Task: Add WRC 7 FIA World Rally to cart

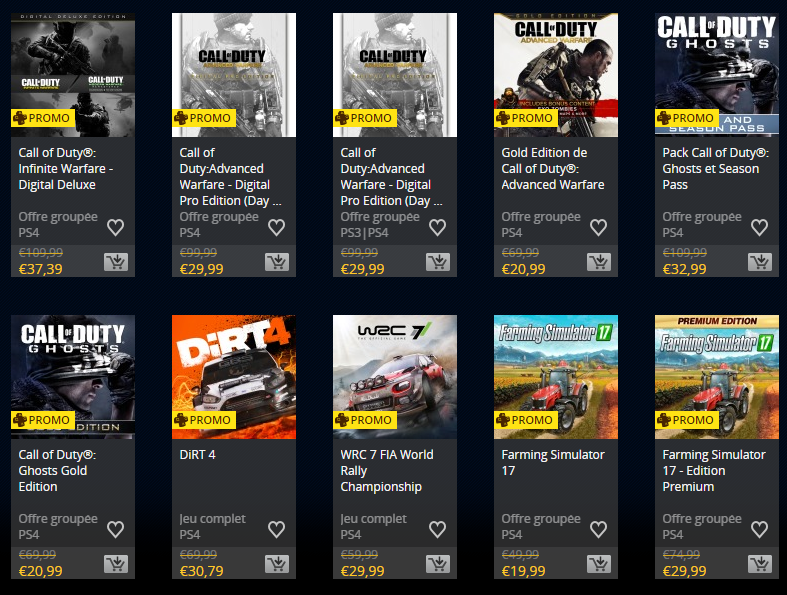Action: point(438,564)
